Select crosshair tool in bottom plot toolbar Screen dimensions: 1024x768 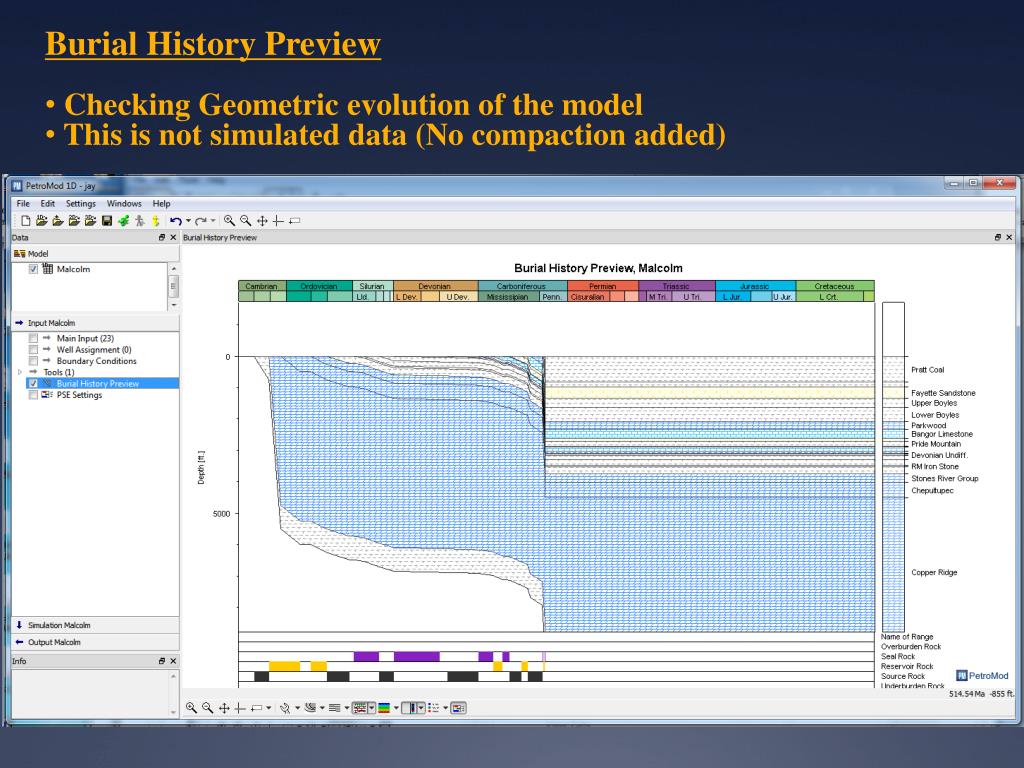click(x=240, y=708)
